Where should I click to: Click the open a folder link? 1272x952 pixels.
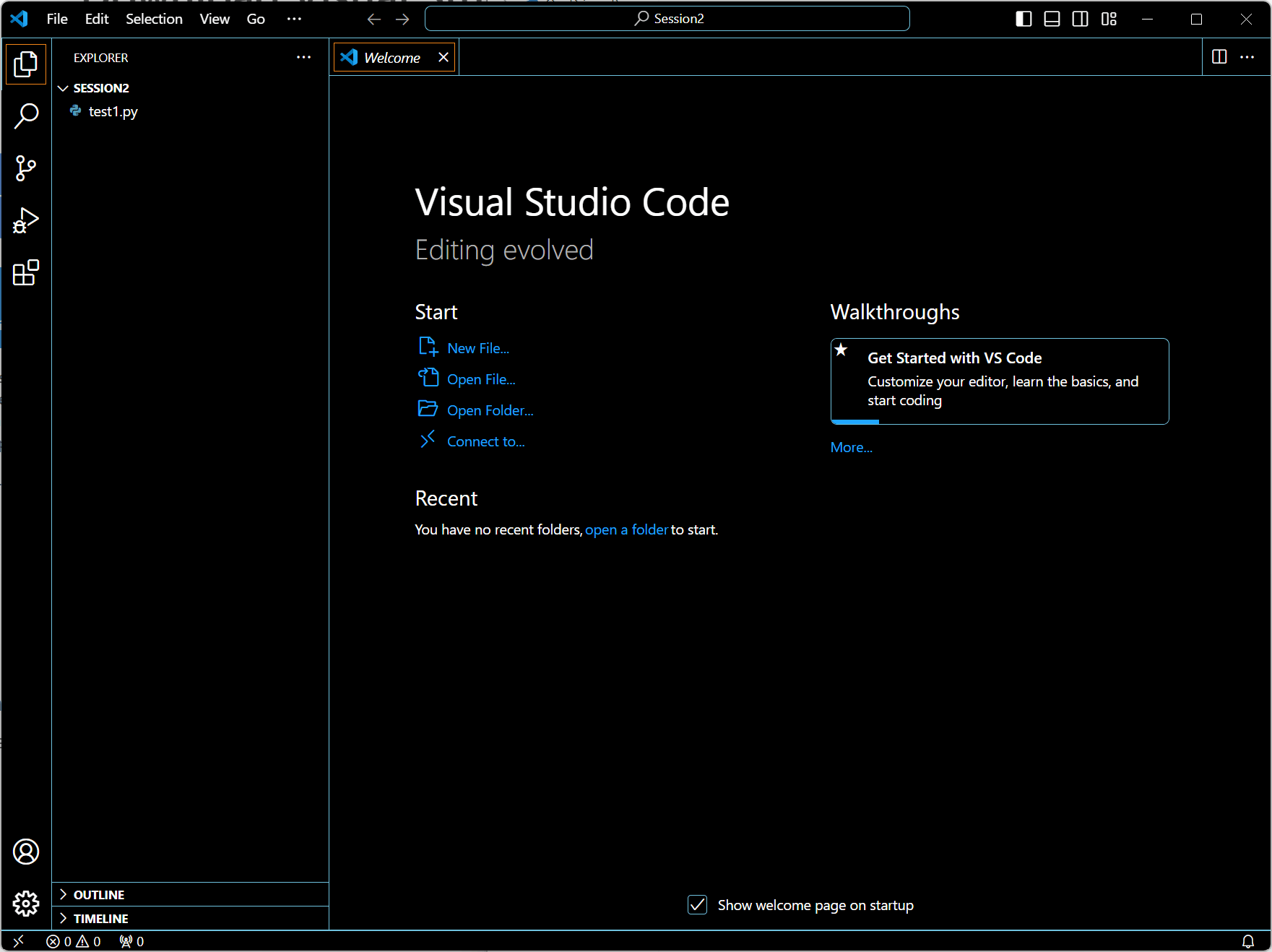pyautogui.click(x=626, y=529)
